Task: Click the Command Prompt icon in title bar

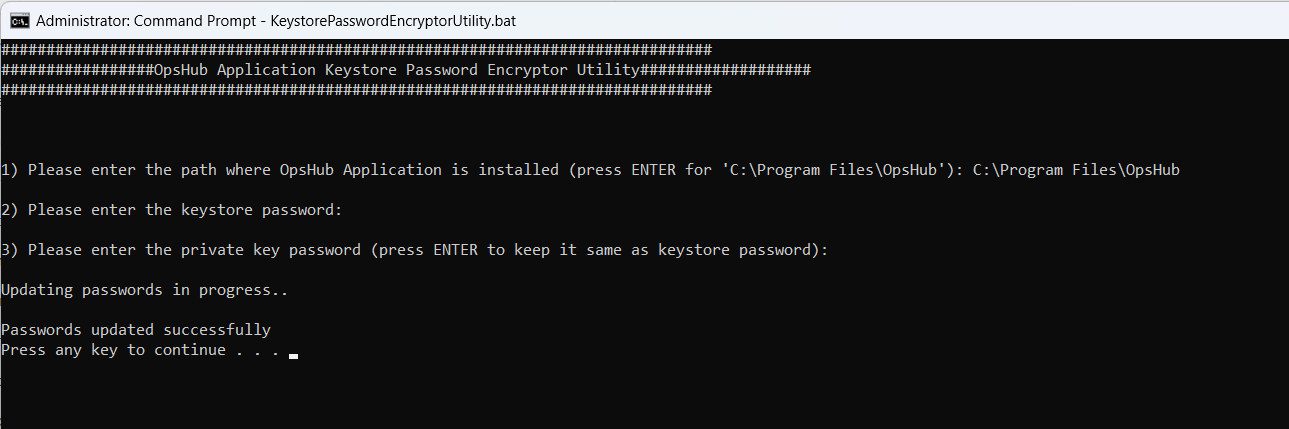Action: [18, 20]
